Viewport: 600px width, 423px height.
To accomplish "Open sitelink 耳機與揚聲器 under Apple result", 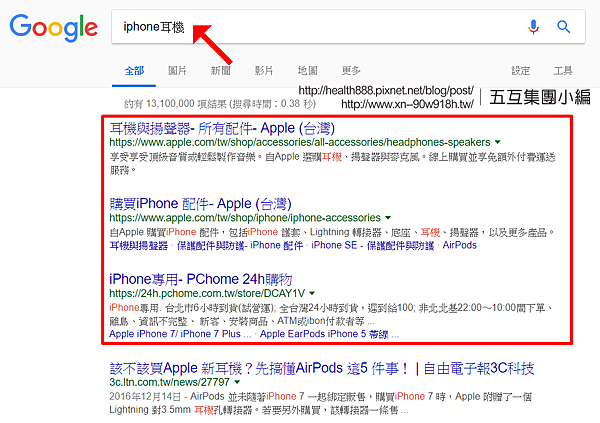I will (x=139, y=245).
